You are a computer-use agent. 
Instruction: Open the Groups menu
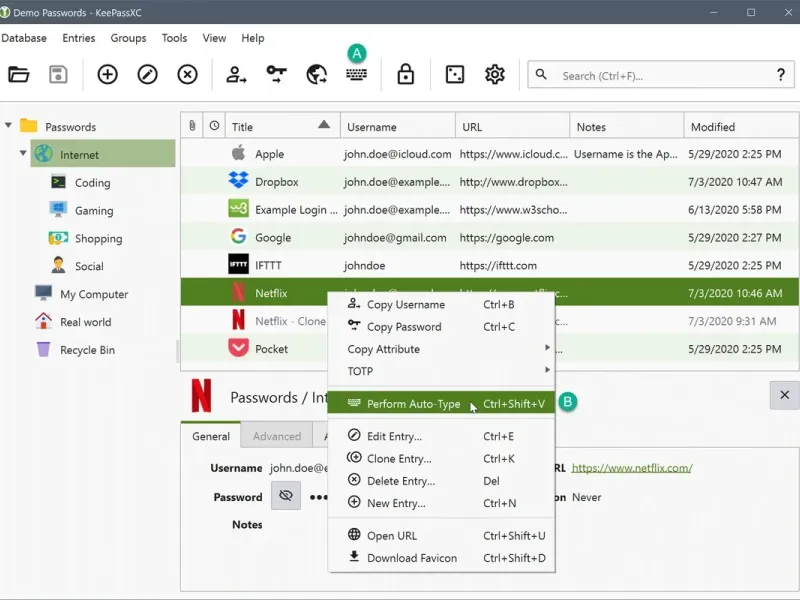pyautogui.click(x=128, y=38)
